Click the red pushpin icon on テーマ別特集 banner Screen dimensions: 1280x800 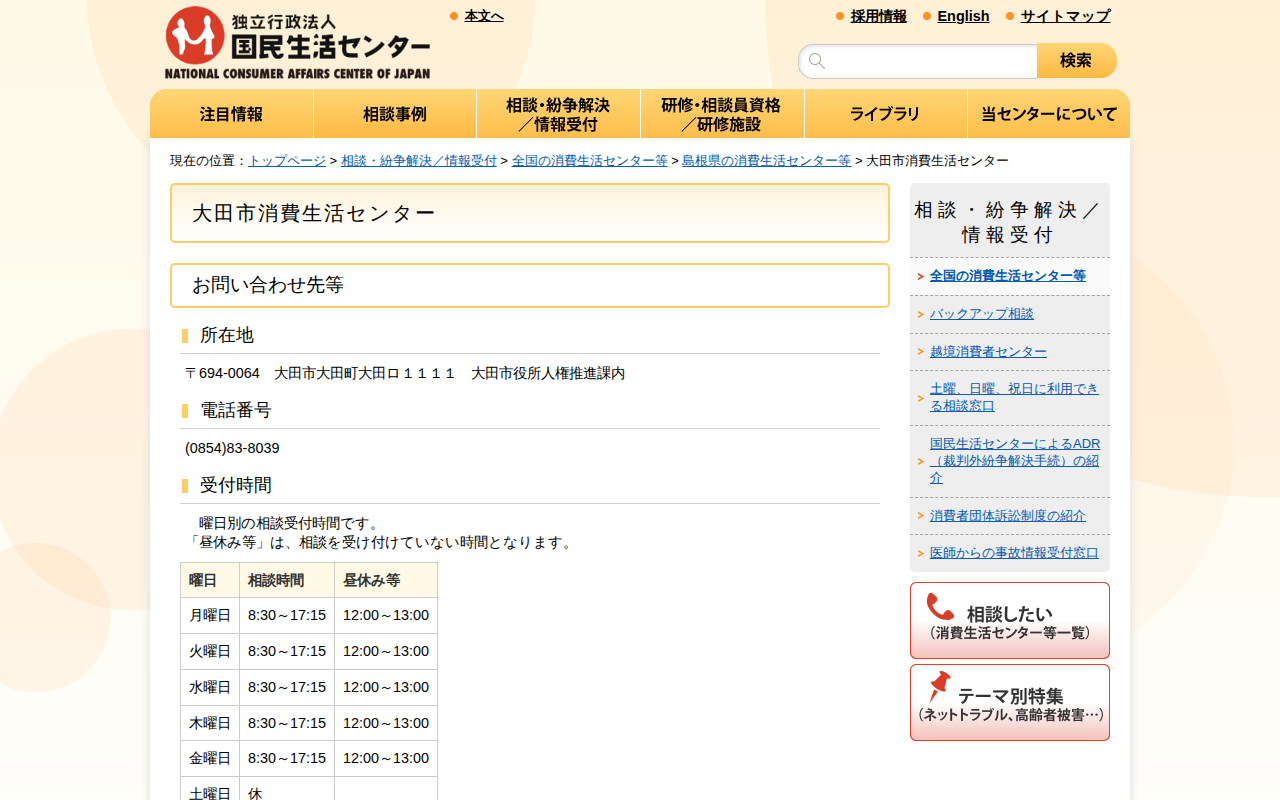pyautogui.click(x=938, y=687)
